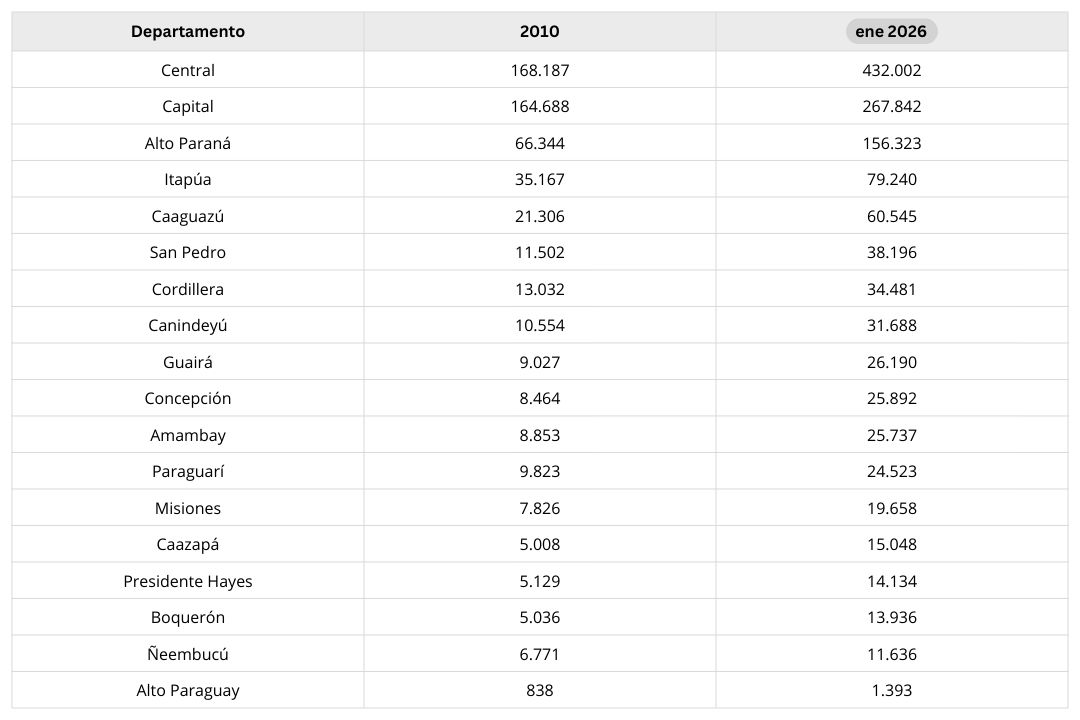This screenshot has width=1080, height=720.
Task: Click the 'ene 2026' column header pill
Action: coord(891,31)
